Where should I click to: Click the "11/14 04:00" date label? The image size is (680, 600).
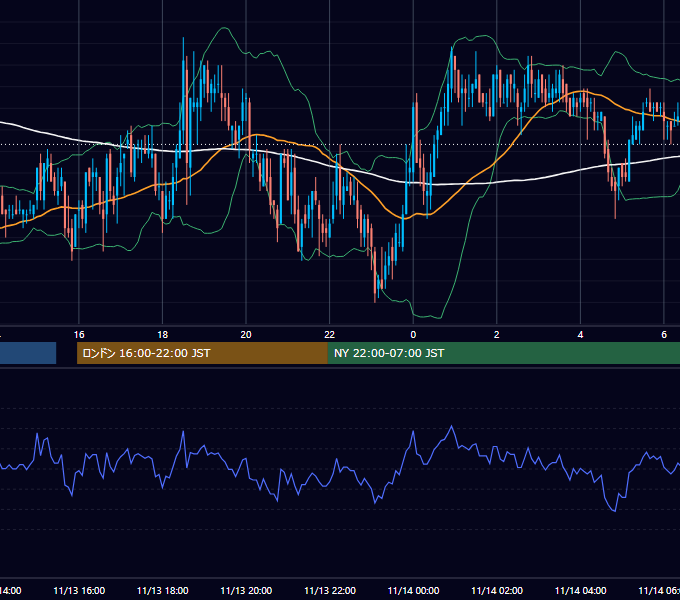(581, 590)
